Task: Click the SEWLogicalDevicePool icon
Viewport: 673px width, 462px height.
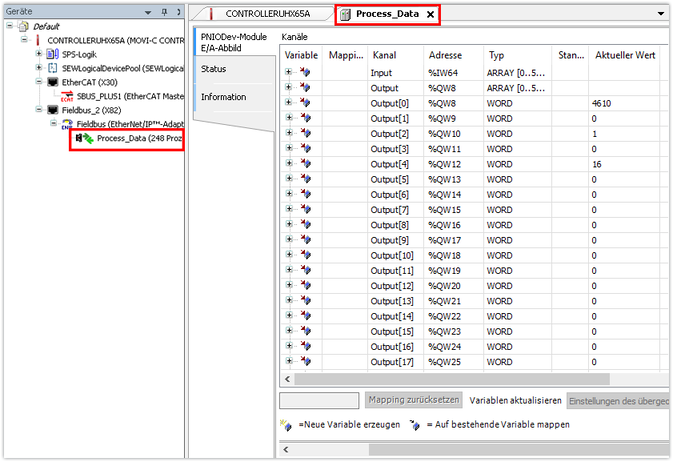Action: [x=53, y=68]
